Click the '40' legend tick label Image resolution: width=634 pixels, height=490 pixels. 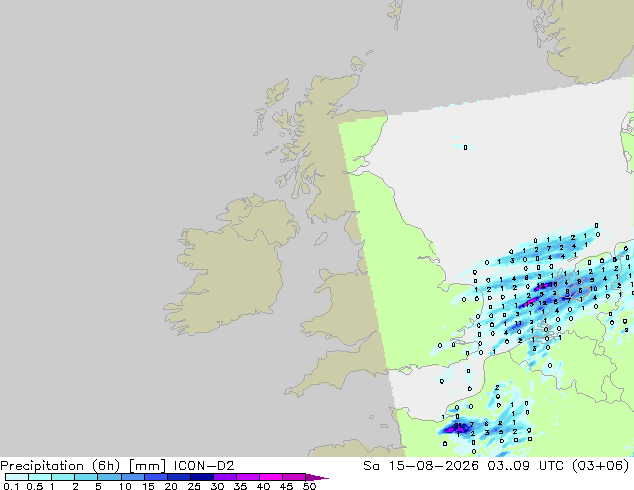[264, 486]
